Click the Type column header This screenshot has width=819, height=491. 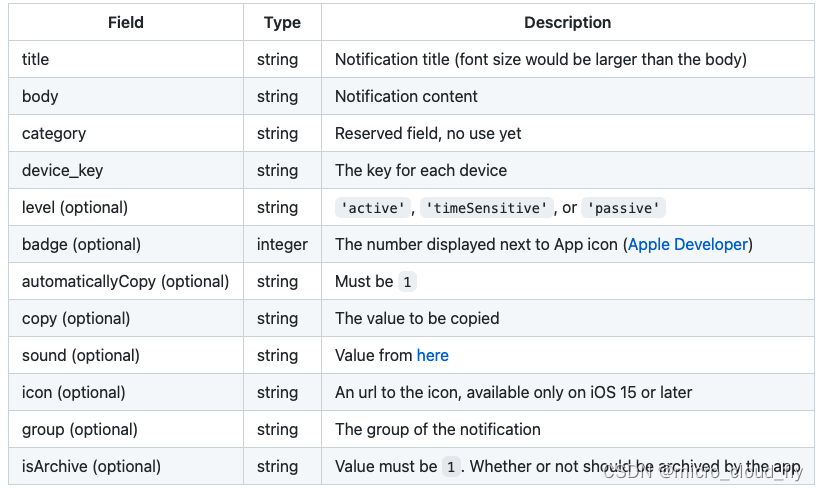pyautogui.click(x=282, y=22)
